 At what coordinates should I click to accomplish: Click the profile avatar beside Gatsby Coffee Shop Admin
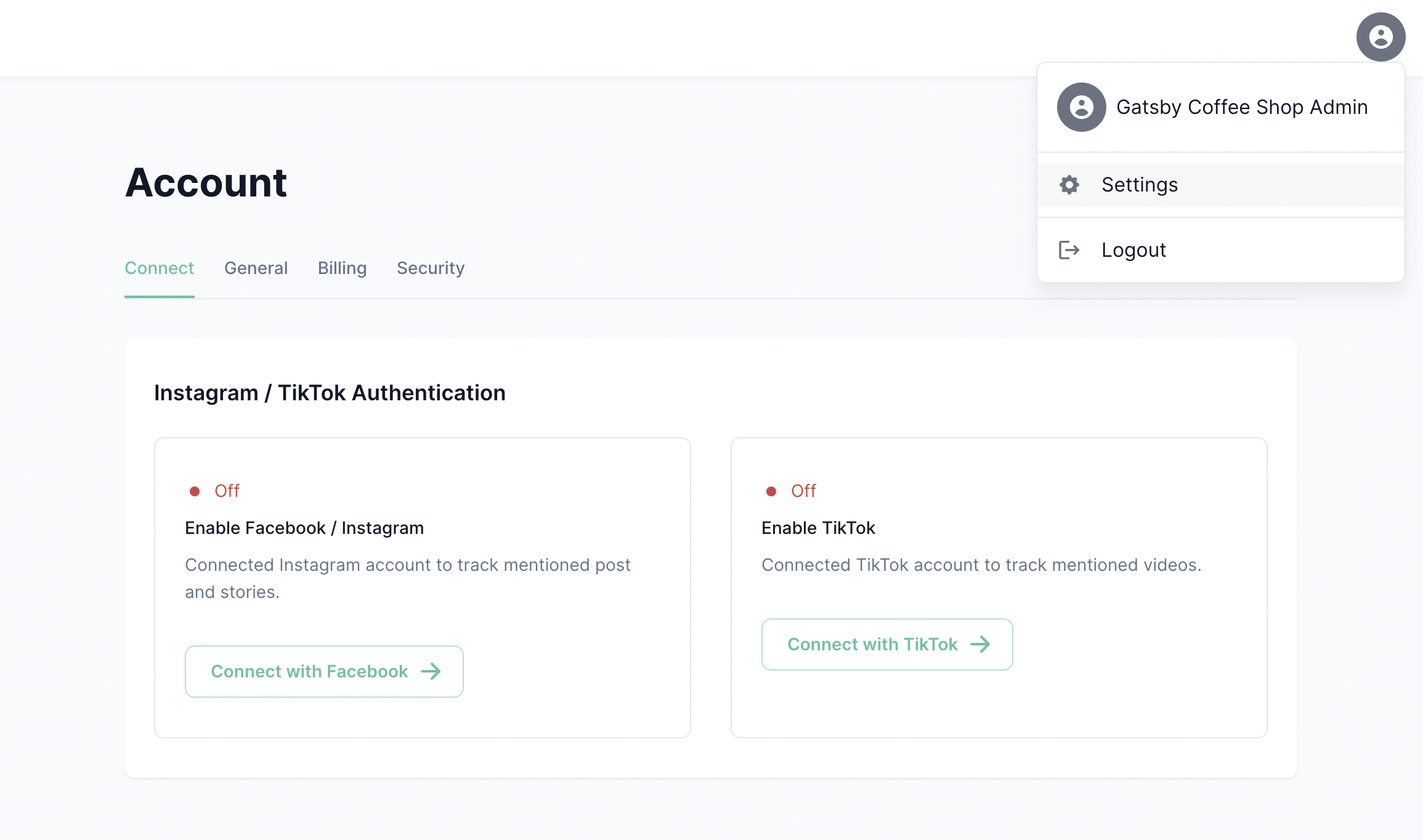[x=1082, y=107]
